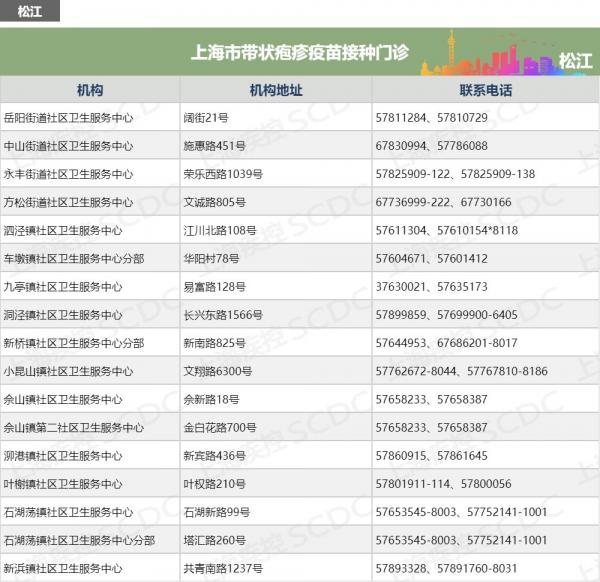Screen dimensions: 600x582
Task: Click phone 57762672-8044、57767810-8186
Action: click(x=461, y=372)
